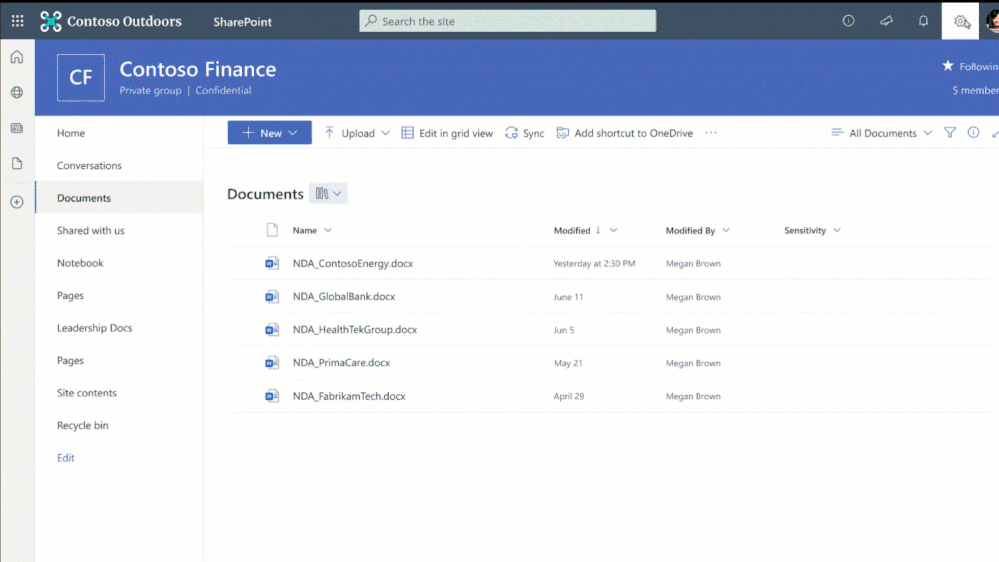Image resolution: width=999 pixels, height=562 pixels.
Task: Click the create plus circle icon
Action: (x=17, y=202)
